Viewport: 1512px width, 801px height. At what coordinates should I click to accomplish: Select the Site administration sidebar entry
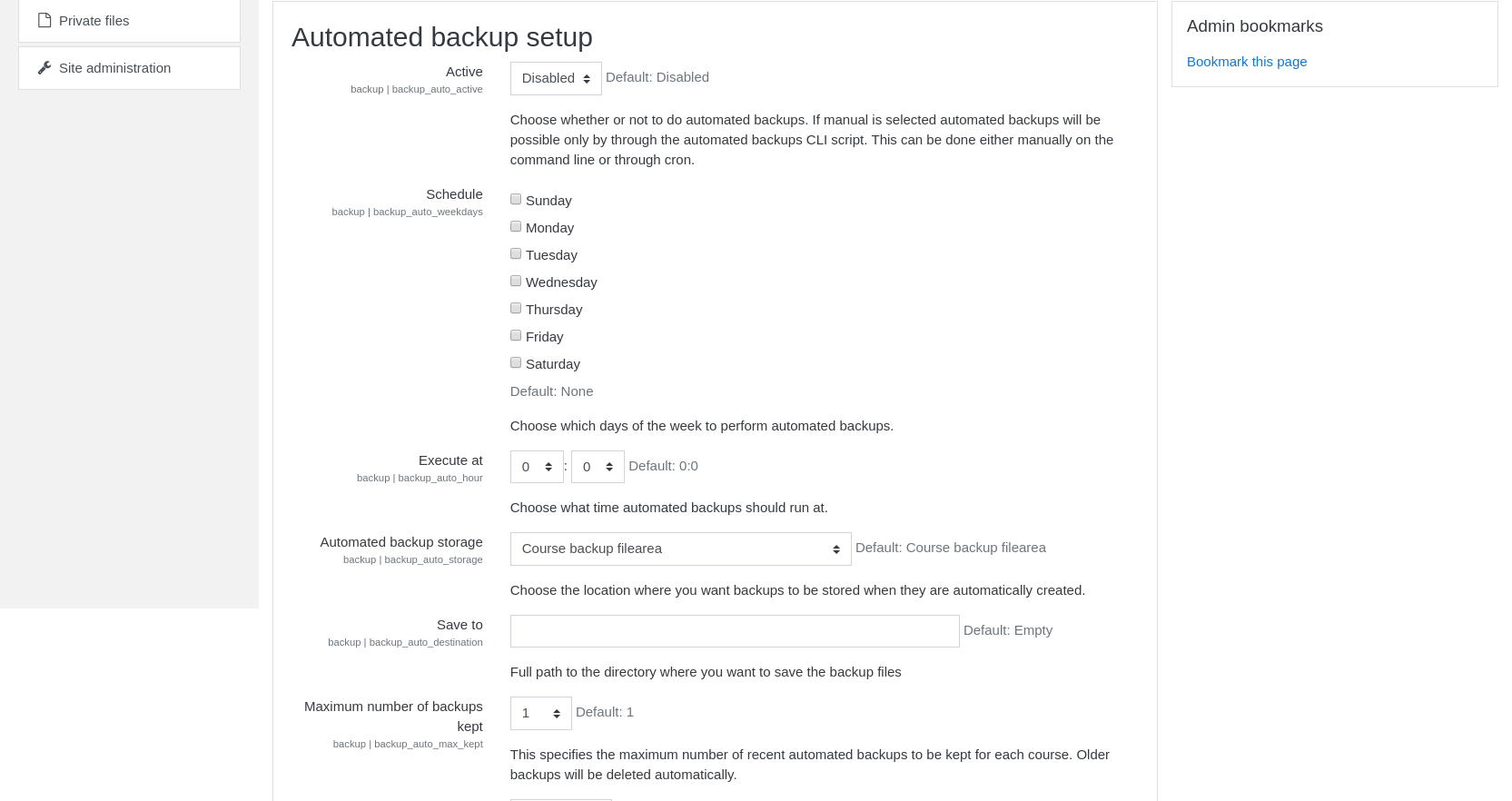[114, 66]
